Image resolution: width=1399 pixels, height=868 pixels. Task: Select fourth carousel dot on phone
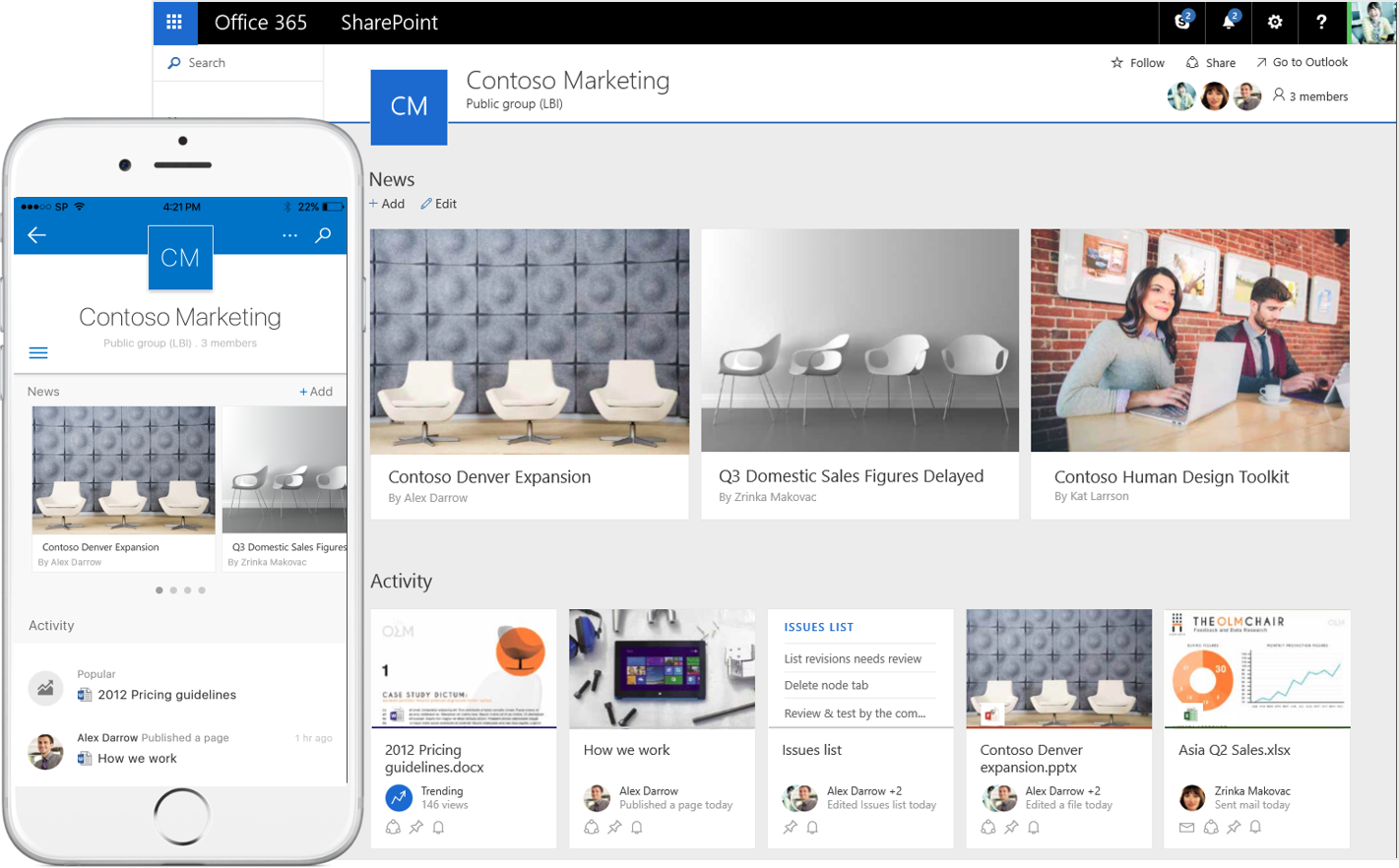202,590
